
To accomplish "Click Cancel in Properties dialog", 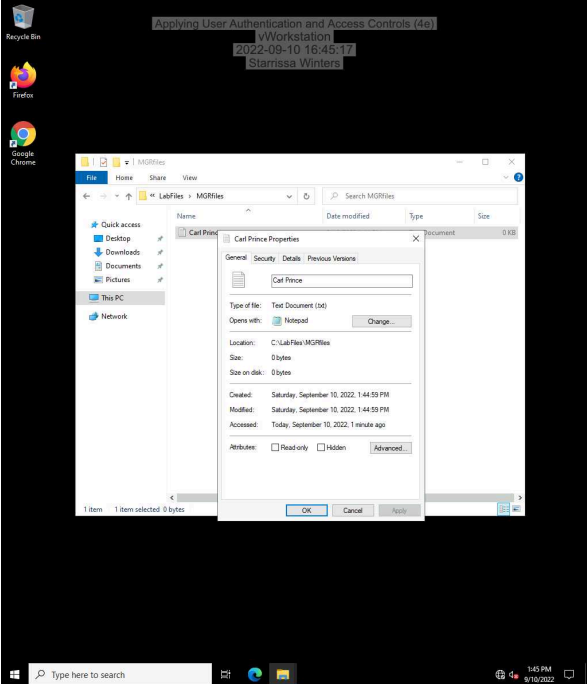I will point(353,510).
